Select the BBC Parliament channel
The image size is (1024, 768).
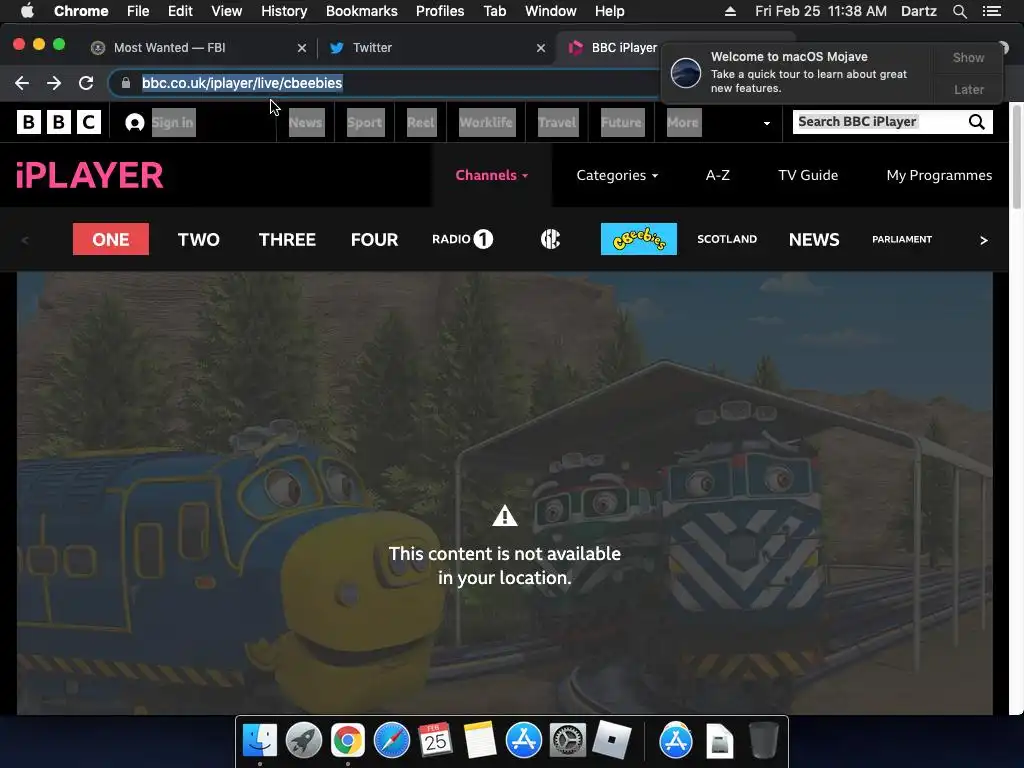pyautogui.click(x=902, y=239)
